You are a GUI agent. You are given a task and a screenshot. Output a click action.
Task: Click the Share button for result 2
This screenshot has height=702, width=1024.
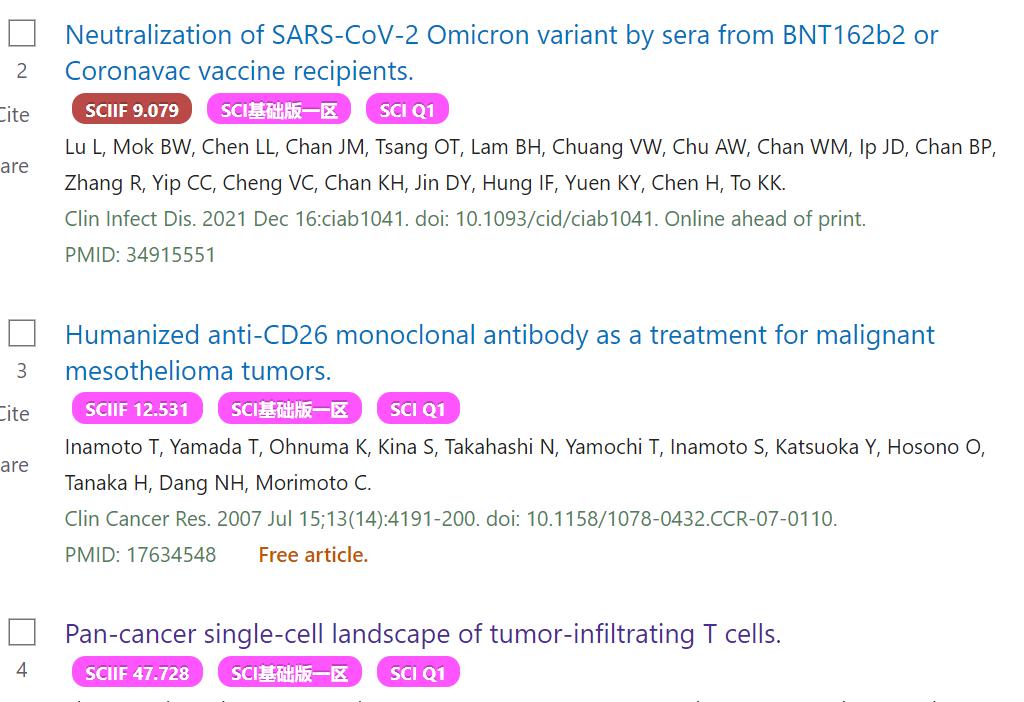(x=14, y=166)
